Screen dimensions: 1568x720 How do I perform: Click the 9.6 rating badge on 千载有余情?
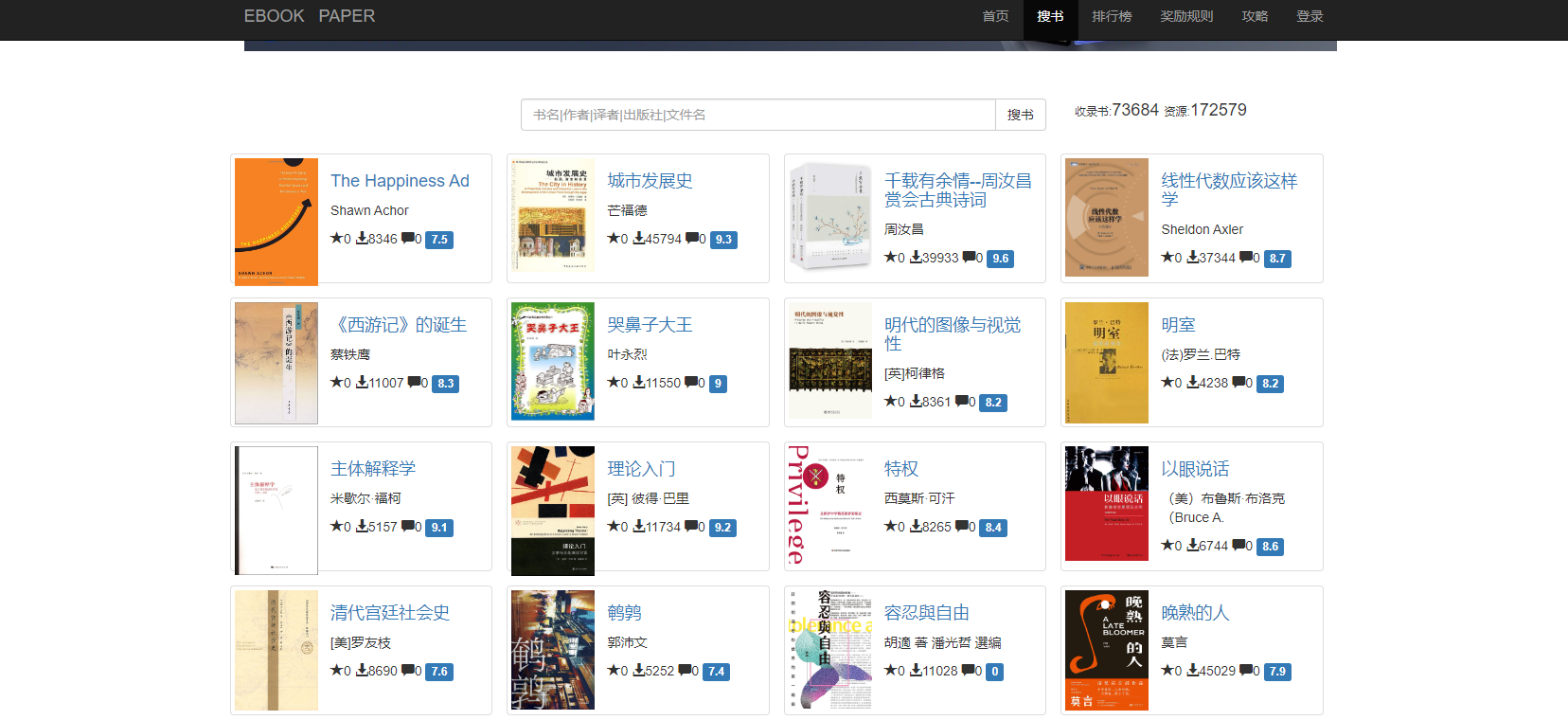pyautogui.click(x=1001, y=259)
